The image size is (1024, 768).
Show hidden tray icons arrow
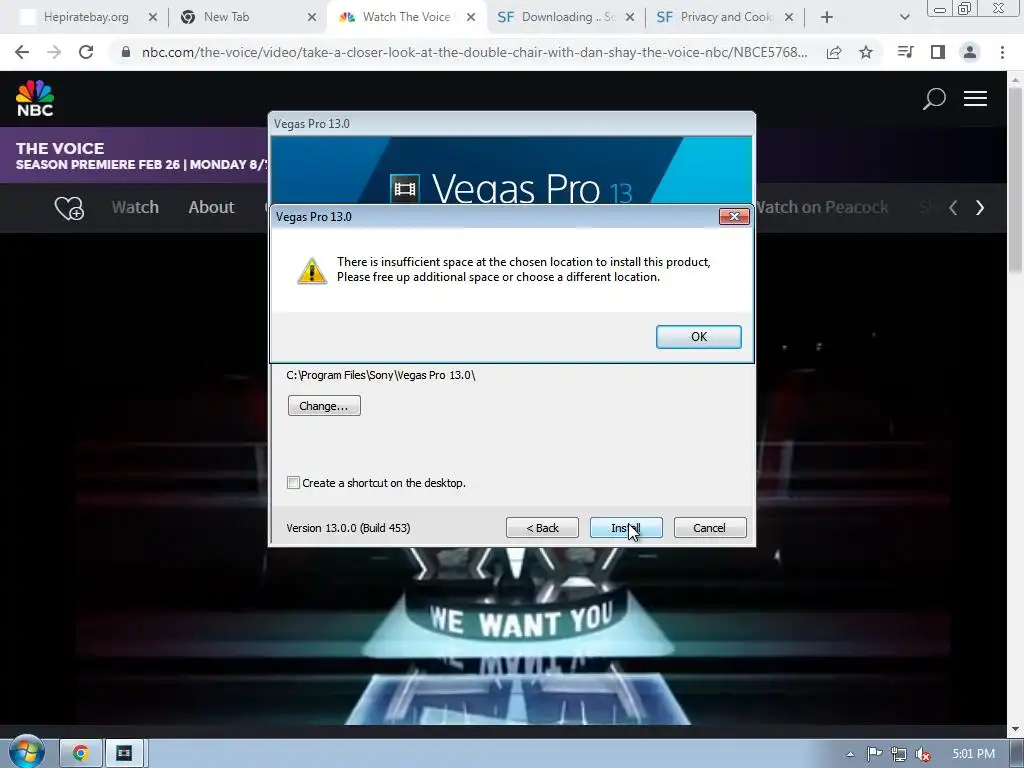click(x=850, y=754)
